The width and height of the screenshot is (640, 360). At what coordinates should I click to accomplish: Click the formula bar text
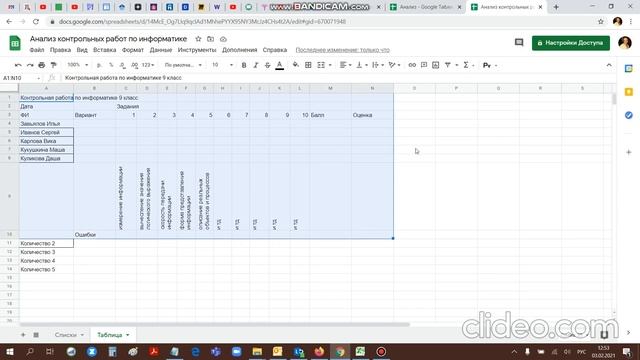123,78
